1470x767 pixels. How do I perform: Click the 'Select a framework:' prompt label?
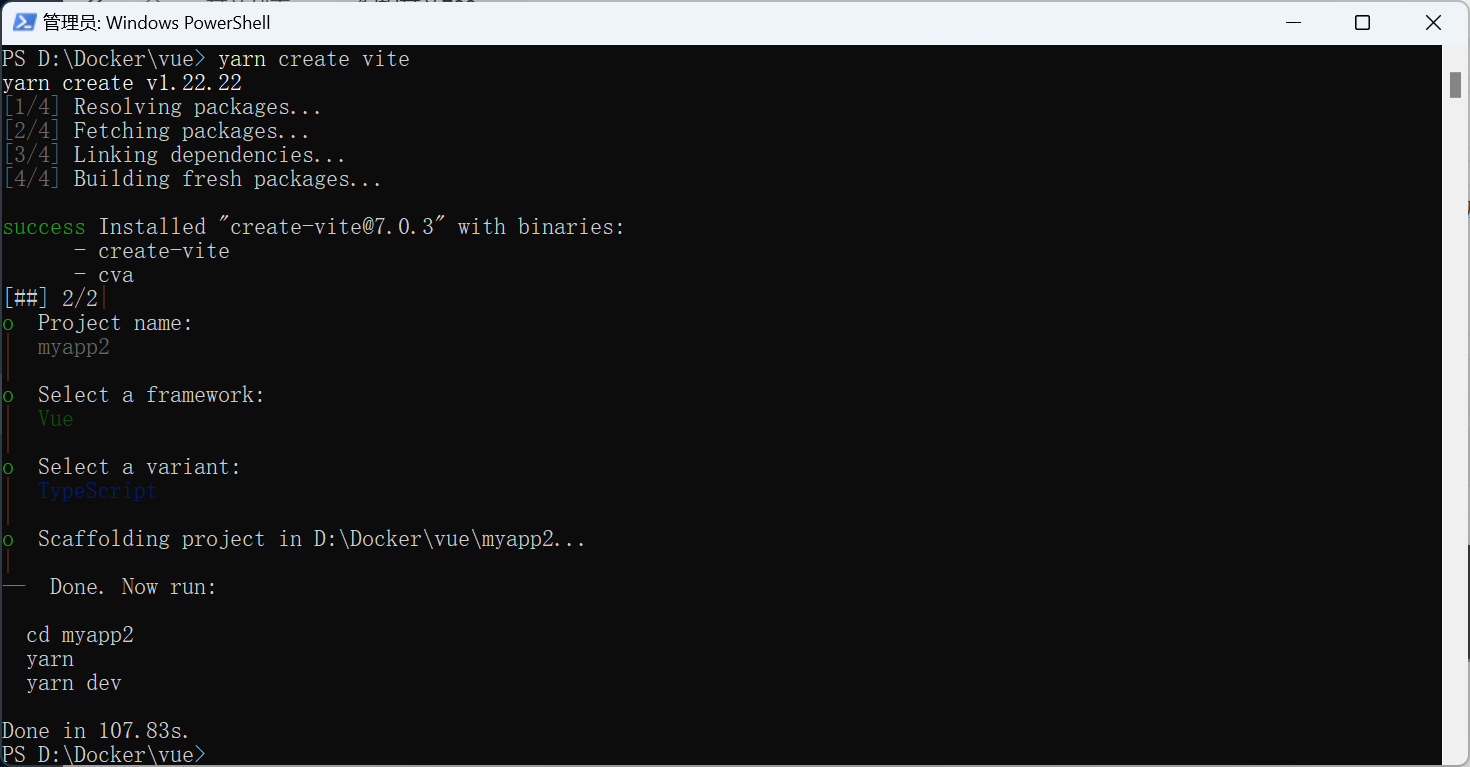pyautogui.click(x=151, y=395)
